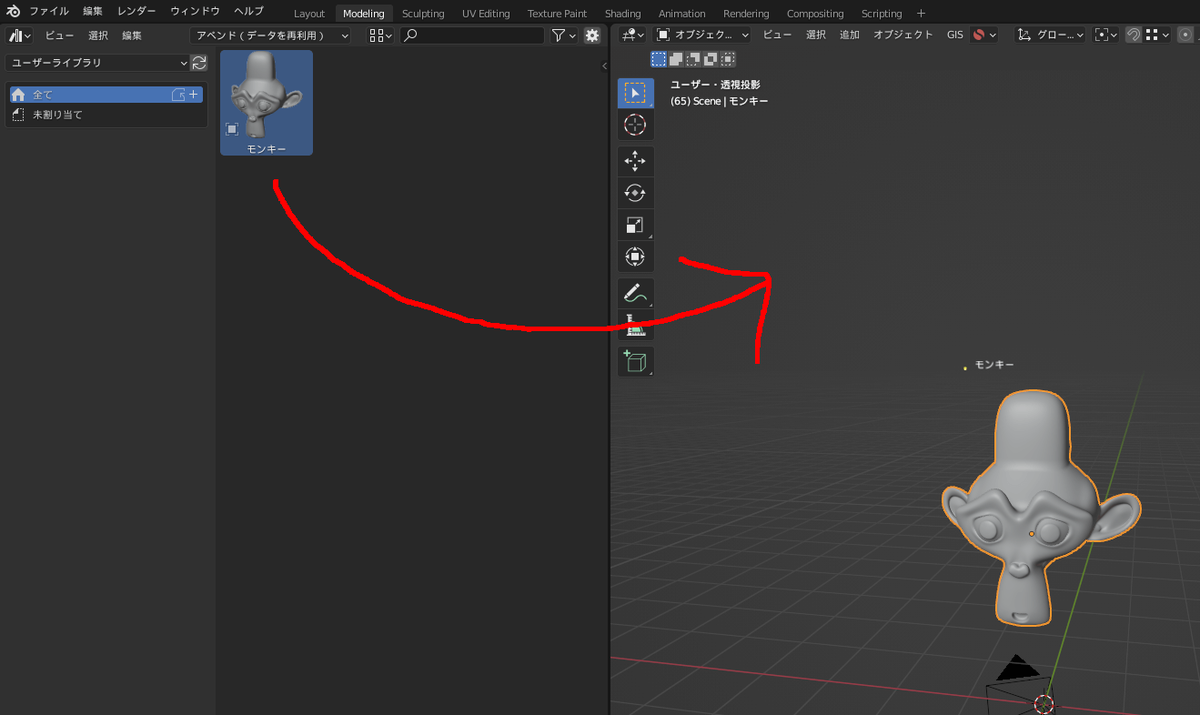This screenshot has width=1200, height=715.
Task: Open asset browser 編集 (Edit) menu
Action: click(132, 35)
